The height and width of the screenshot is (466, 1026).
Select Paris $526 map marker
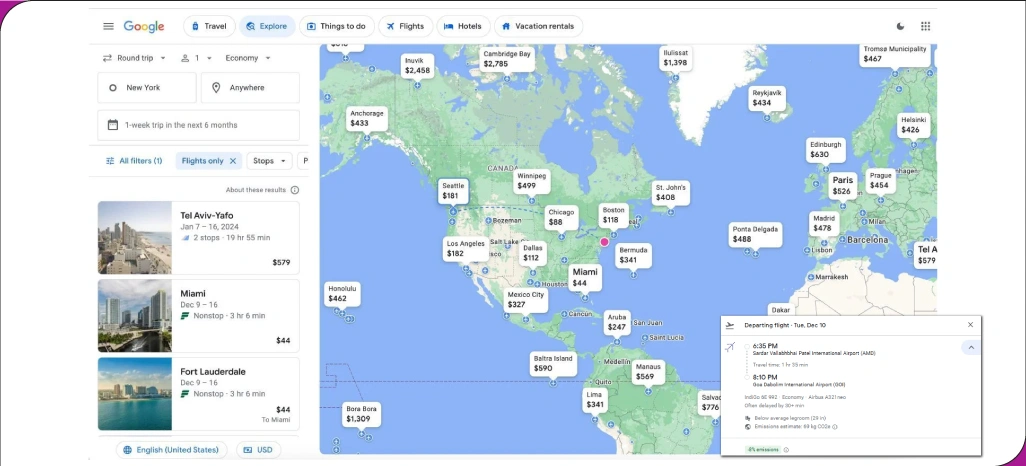coord(843,186)
